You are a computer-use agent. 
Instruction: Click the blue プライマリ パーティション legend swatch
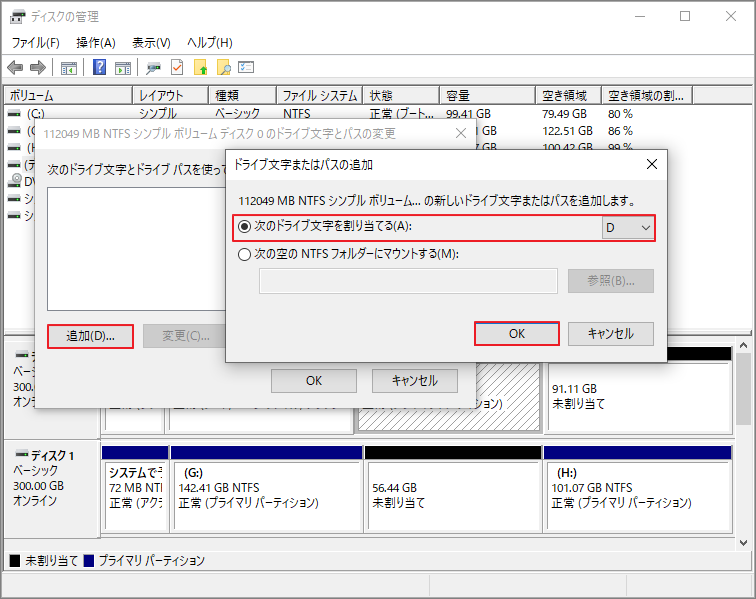click(x=89, y=560)
